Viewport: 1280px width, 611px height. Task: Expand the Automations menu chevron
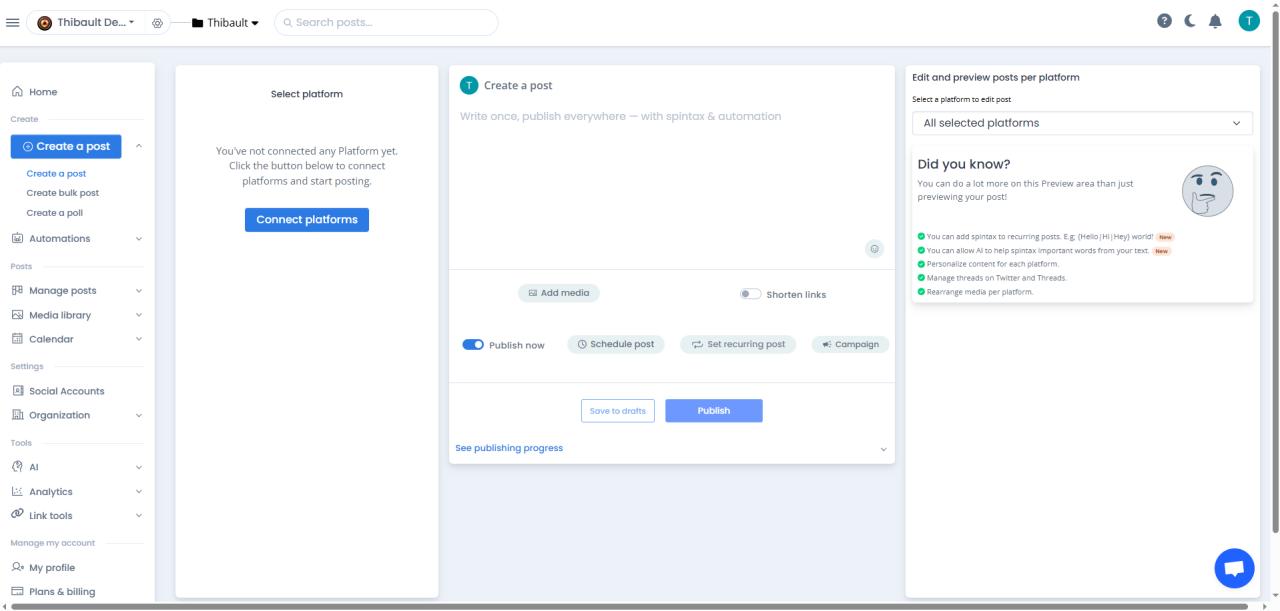point(139,239)
